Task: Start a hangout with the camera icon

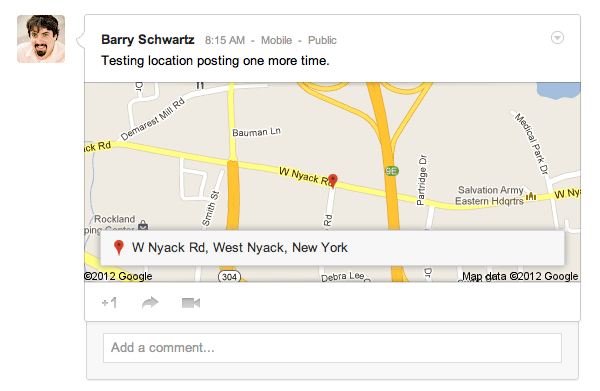Action: click(x=191, y=303)
